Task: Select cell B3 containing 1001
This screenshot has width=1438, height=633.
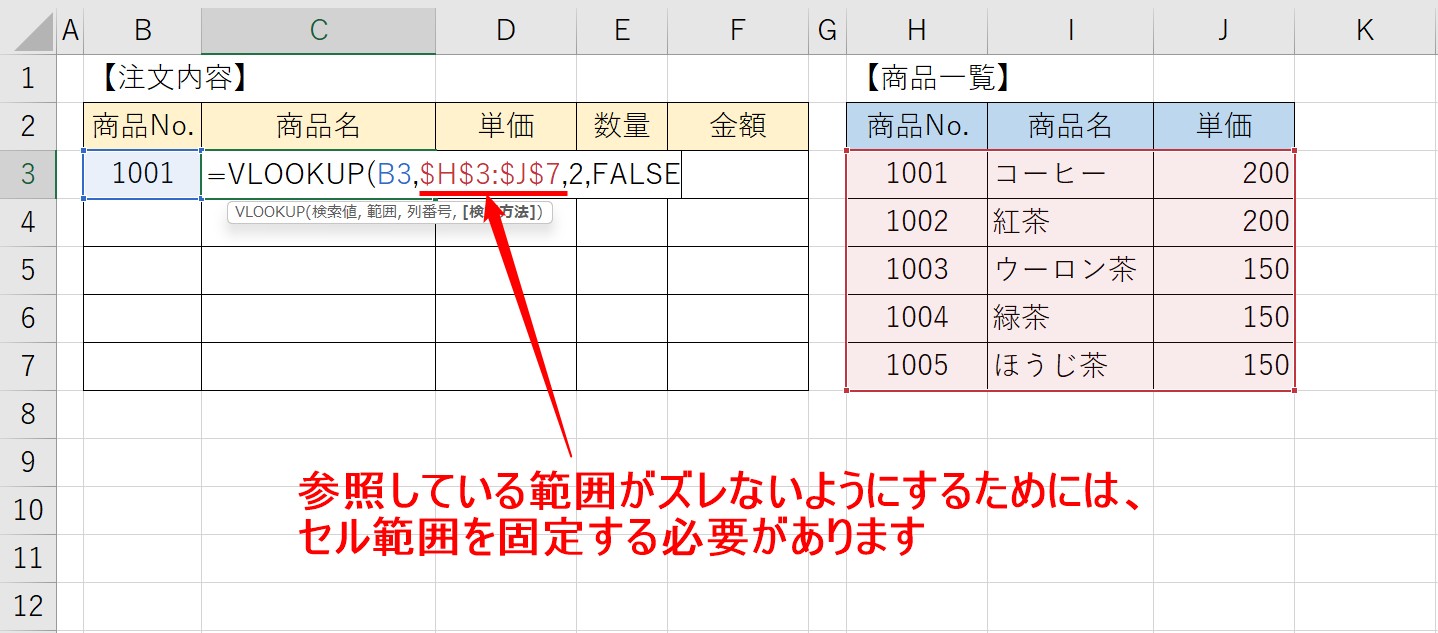Action: point(142,174)
